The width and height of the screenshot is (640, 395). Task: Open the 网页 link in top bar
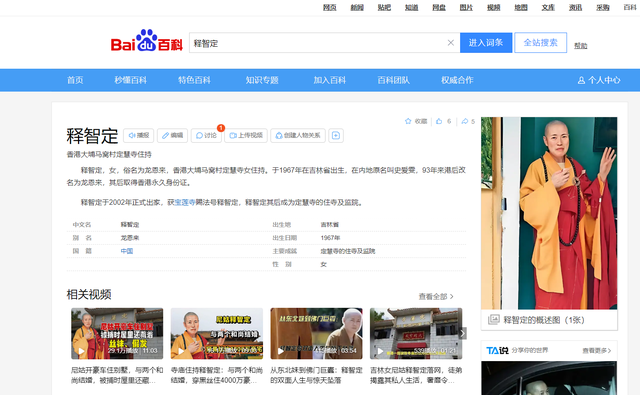click(329, 7)
